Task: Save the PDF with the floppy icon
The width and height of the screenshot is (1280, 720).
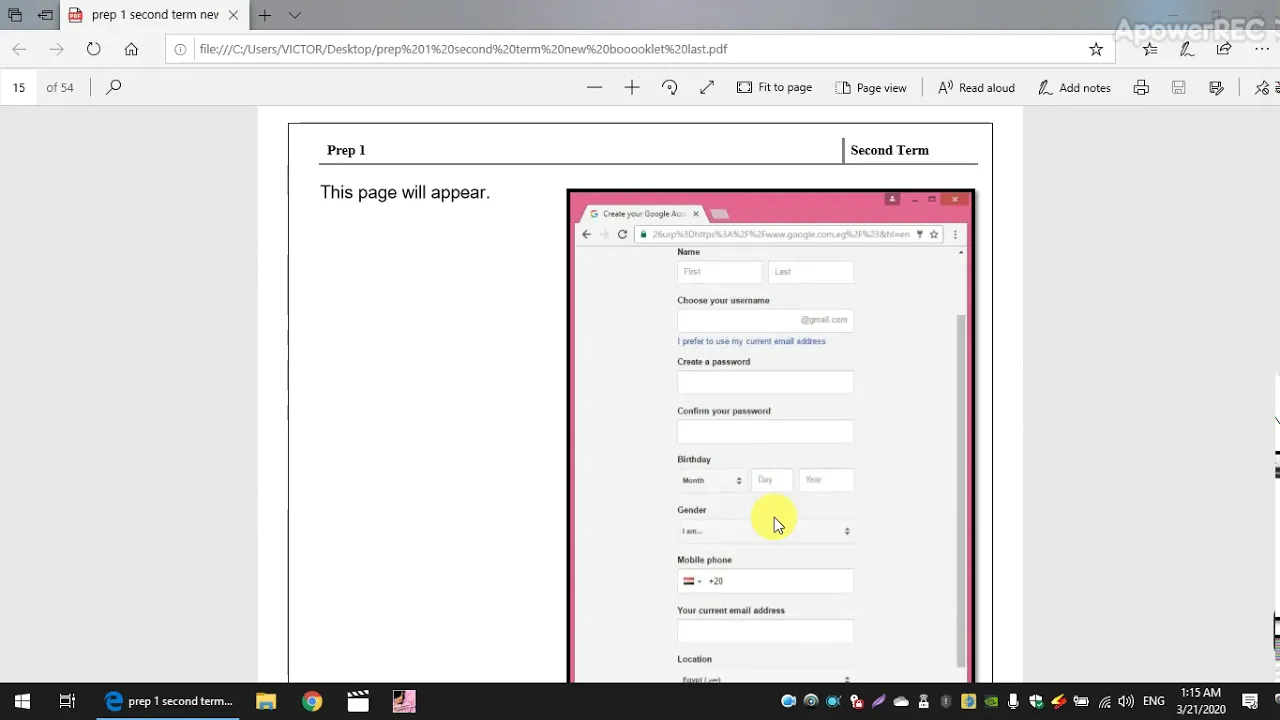Action: (1179, 87)
